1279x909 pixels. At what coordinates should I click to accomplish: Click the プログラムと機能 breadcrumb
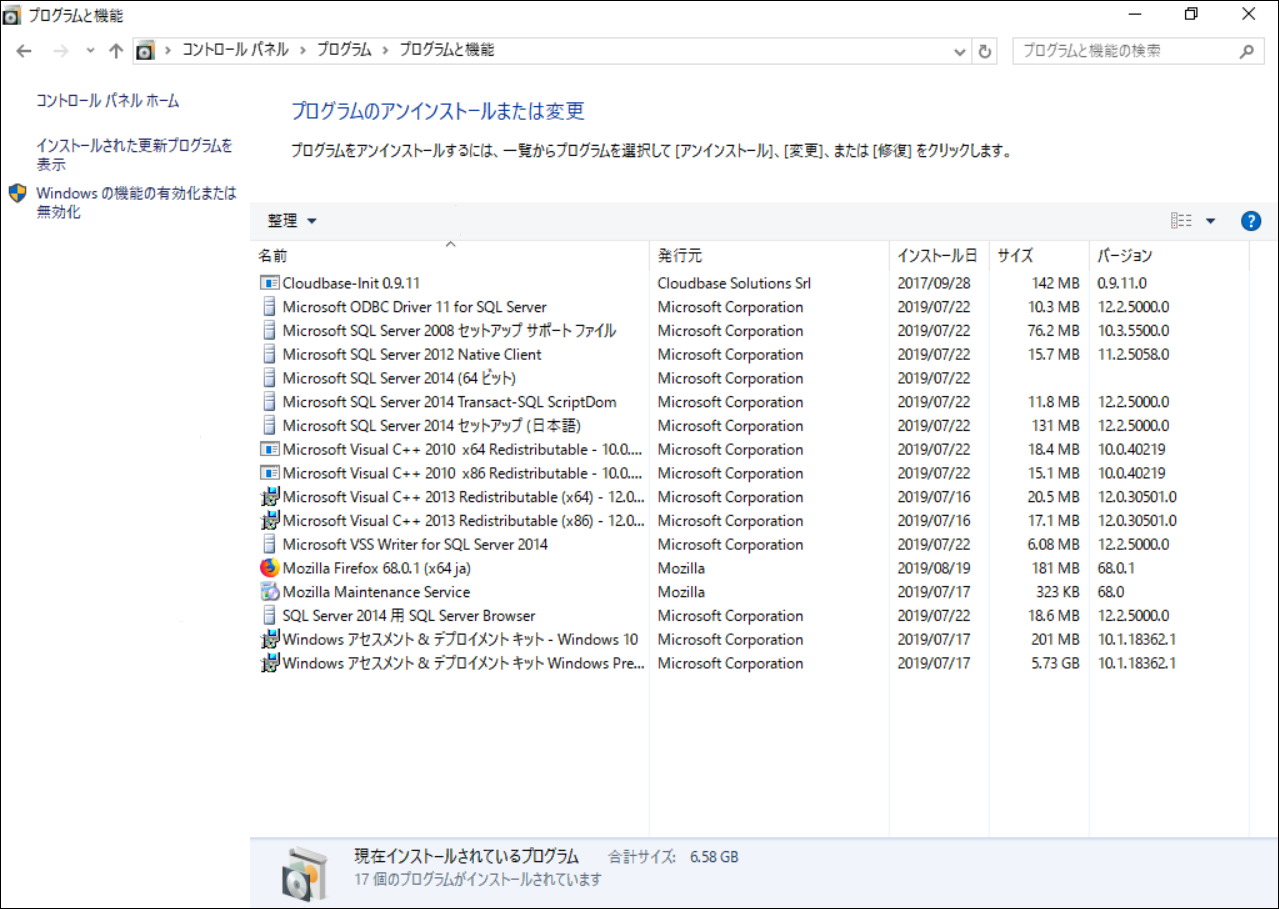[x=447, y=50]
